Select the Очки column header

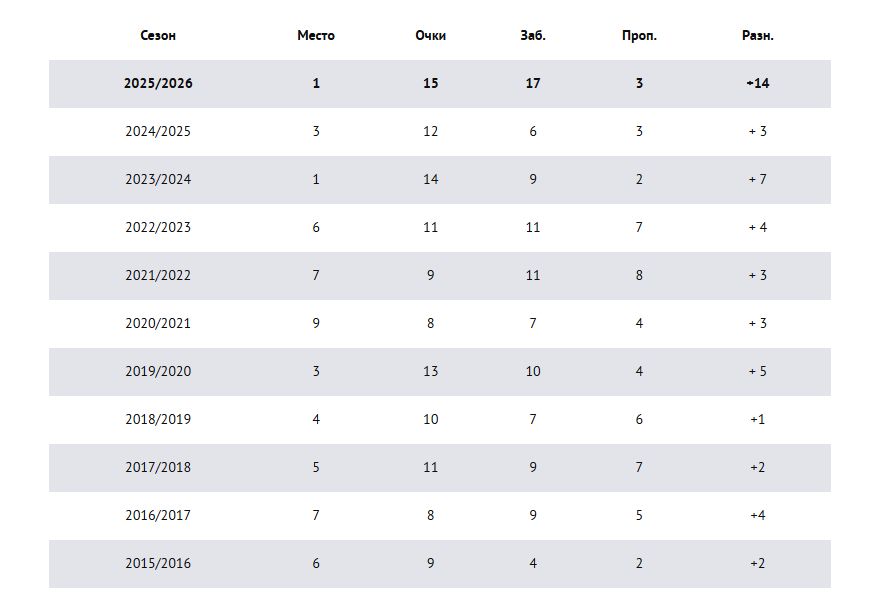(x=430, y=36)
